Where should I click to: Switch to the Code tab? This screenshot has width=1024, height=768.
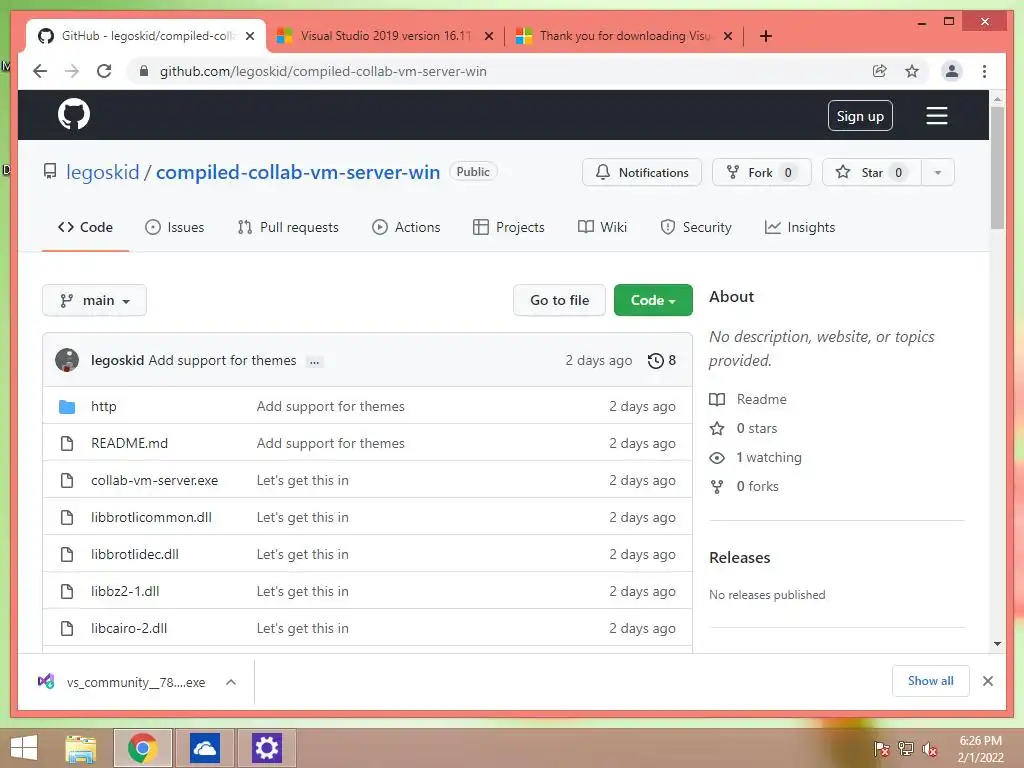pos(86,227)
